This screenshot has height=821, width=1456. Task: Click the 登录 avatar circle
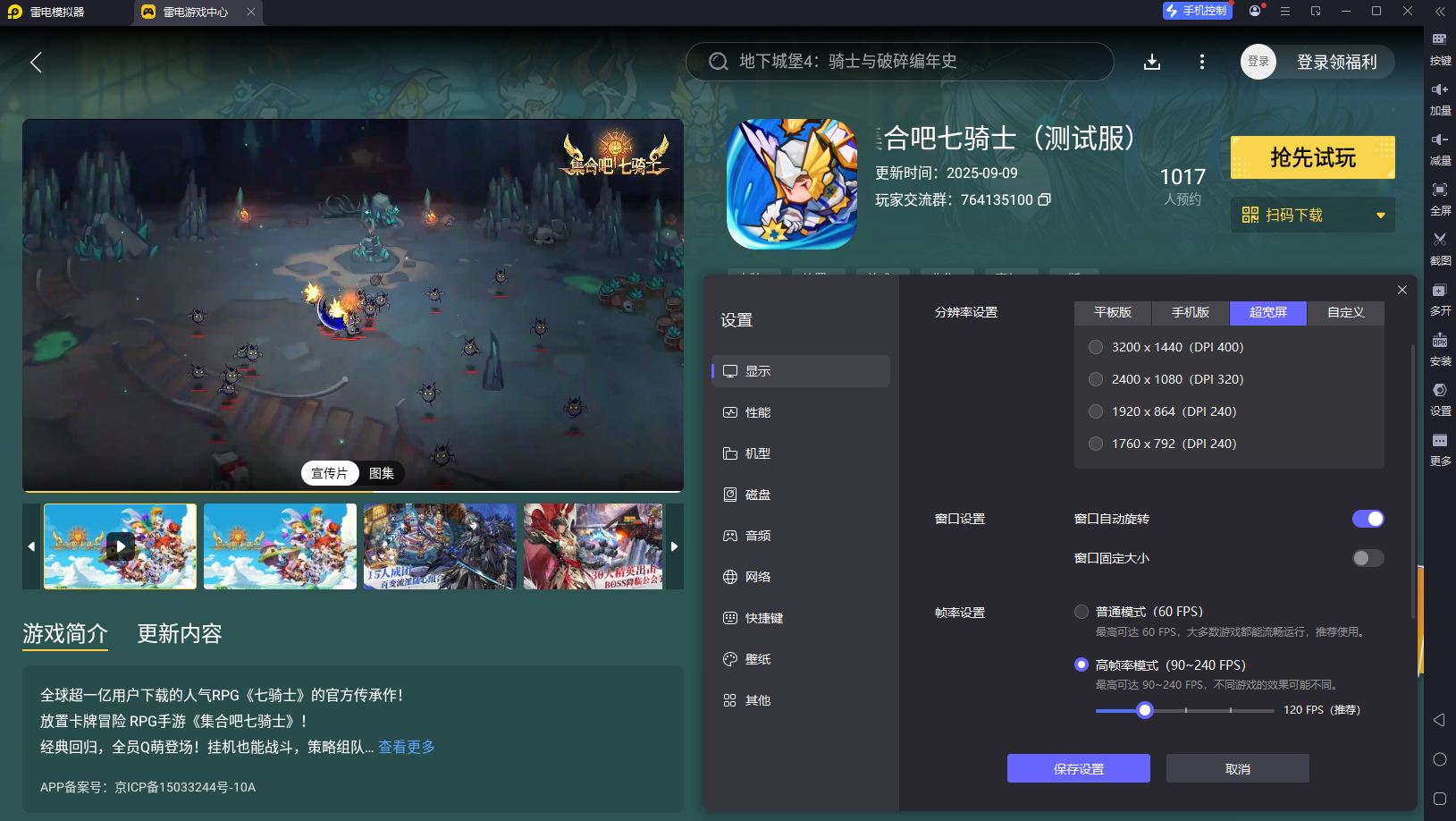click(x=1258, y=62)
